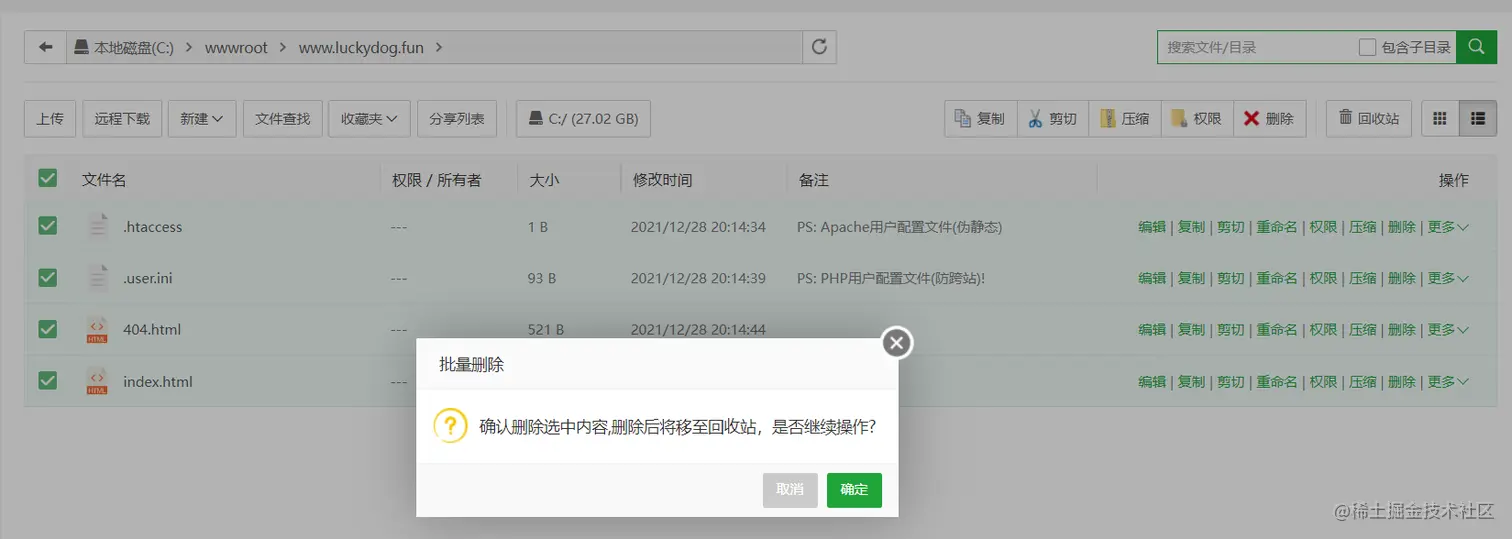Open the 回收站 recycle bin
Viewport: 1512px width, 539px height.
pyautogui.click(x=1368, y=119)
